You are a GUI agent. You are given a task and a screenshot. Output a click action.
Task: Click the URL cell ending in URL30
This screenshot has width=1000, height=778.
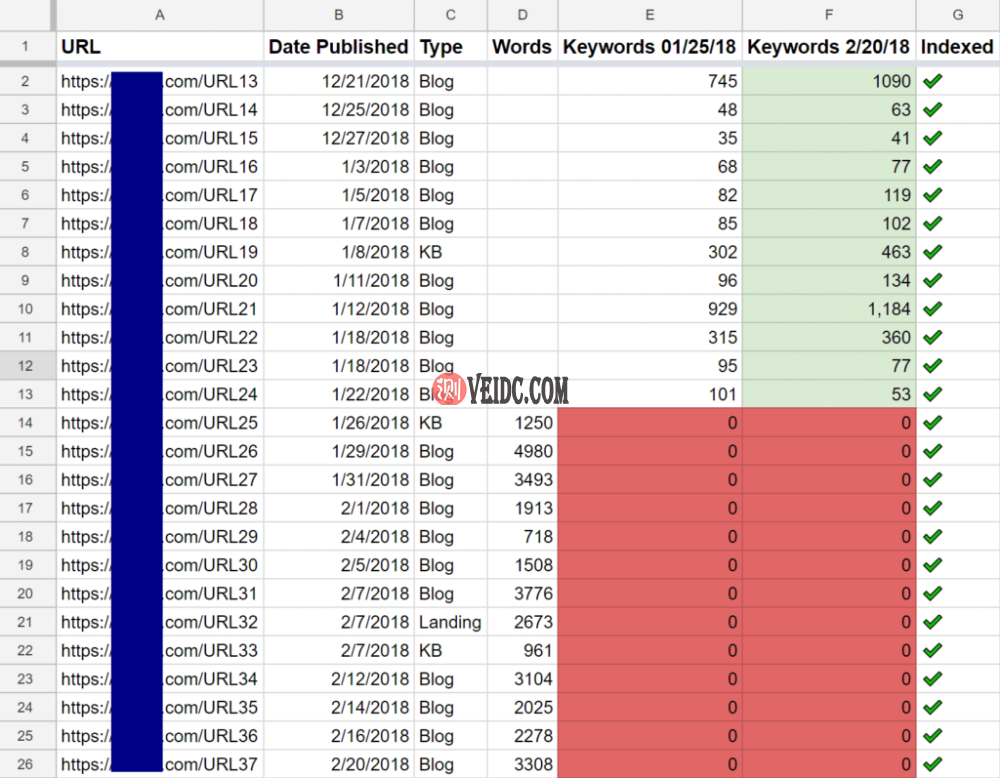click(160, 565)
